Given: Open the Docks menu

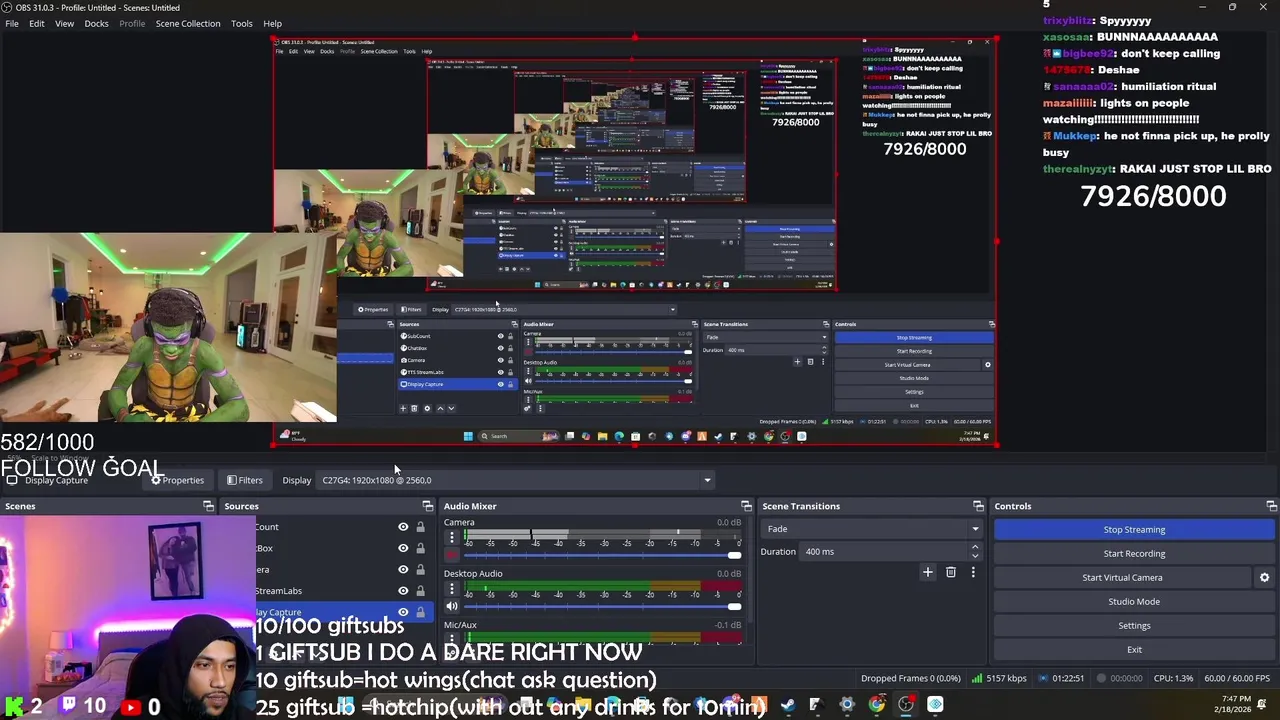Looking at the screenshot, I should point(96,23).
